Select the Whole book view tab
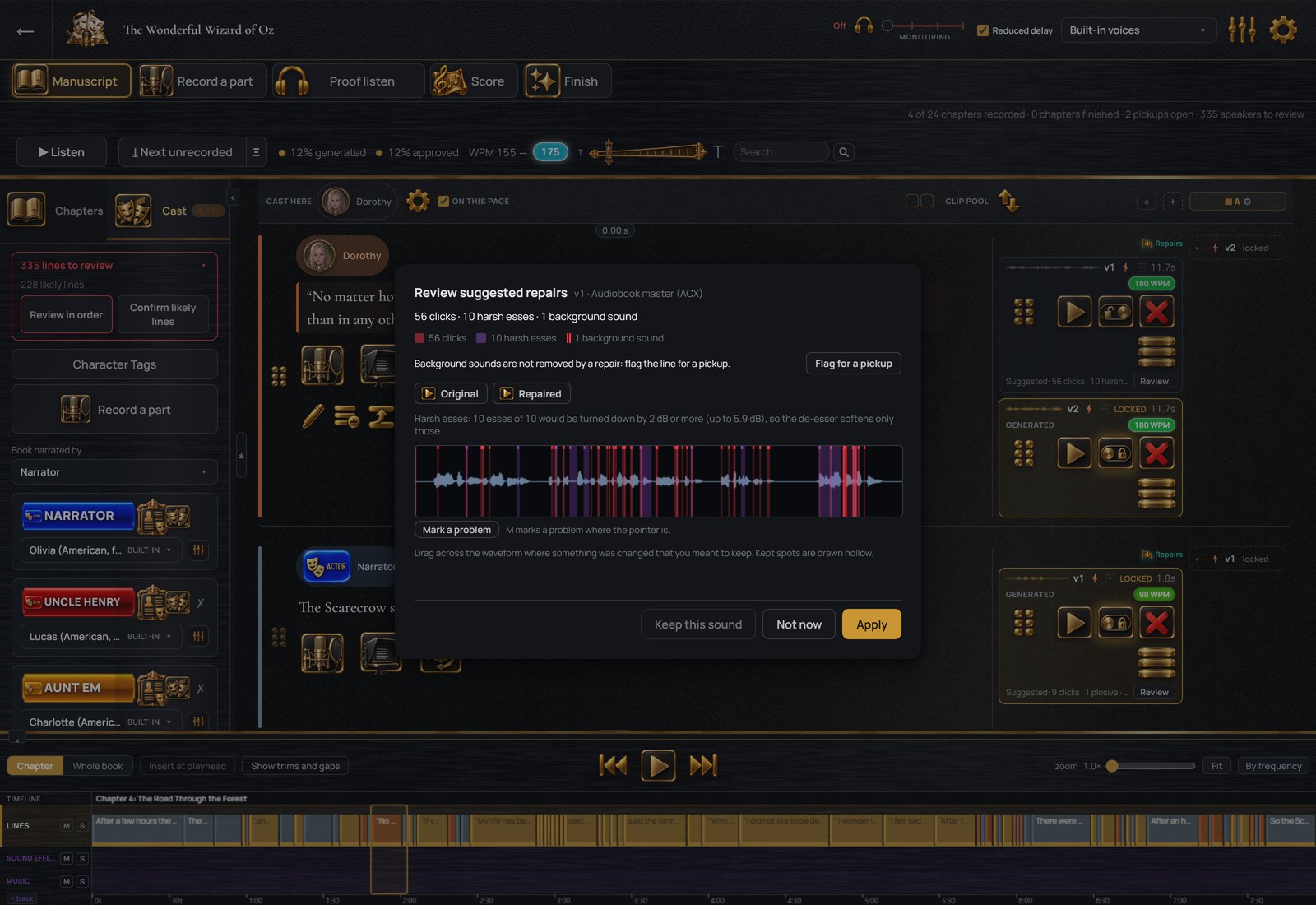 click(98, 766)
